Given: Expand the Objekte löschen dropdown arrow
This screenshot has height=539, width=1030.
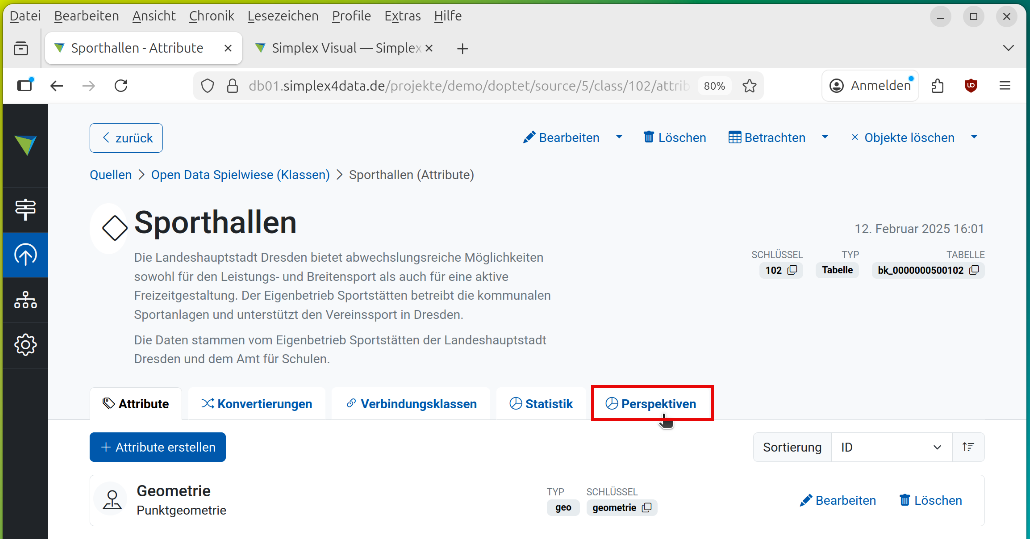Looking at the screenshot, I should 974,137.
